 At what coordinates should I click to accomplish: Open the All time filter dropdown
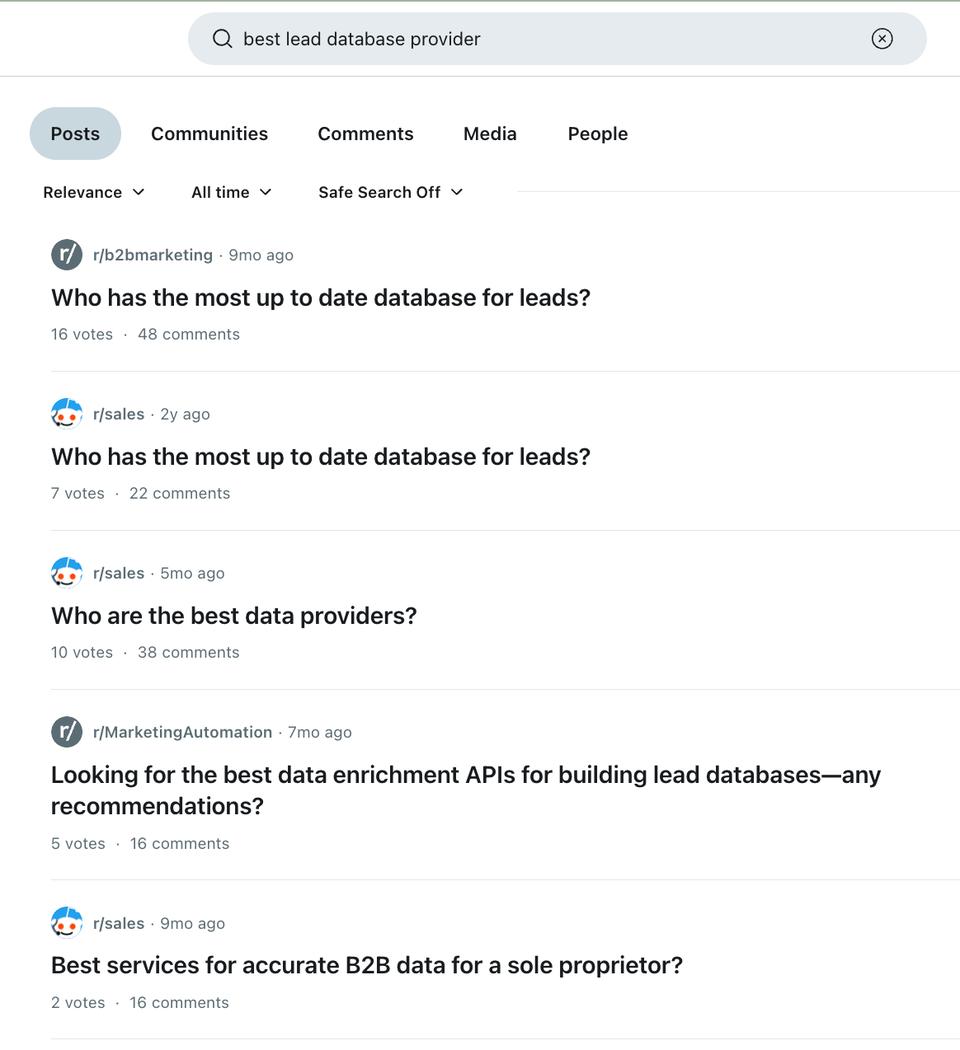coord(231,192)
